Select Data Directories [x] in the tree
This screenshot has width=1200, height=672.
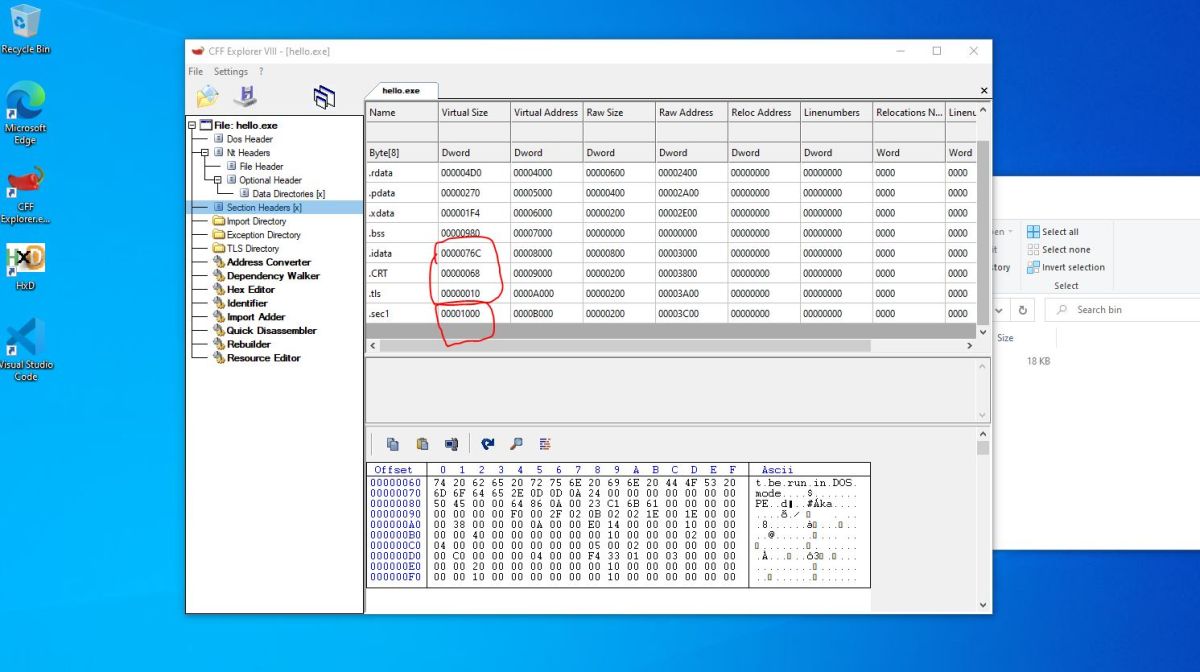click(288, 194)
